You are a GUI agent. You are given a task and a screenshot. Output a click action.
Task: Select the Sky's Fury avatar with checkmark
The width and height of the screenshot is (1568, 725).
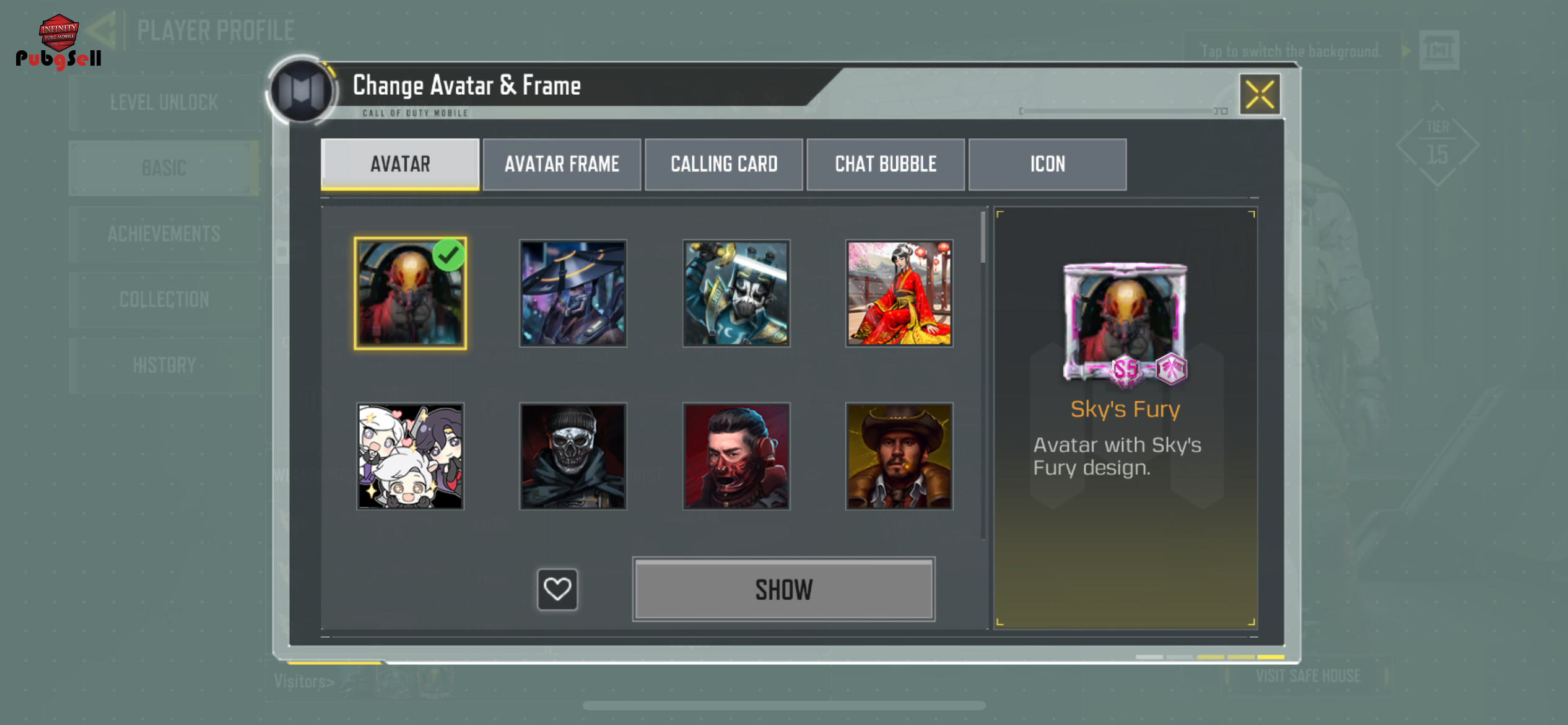410,293
